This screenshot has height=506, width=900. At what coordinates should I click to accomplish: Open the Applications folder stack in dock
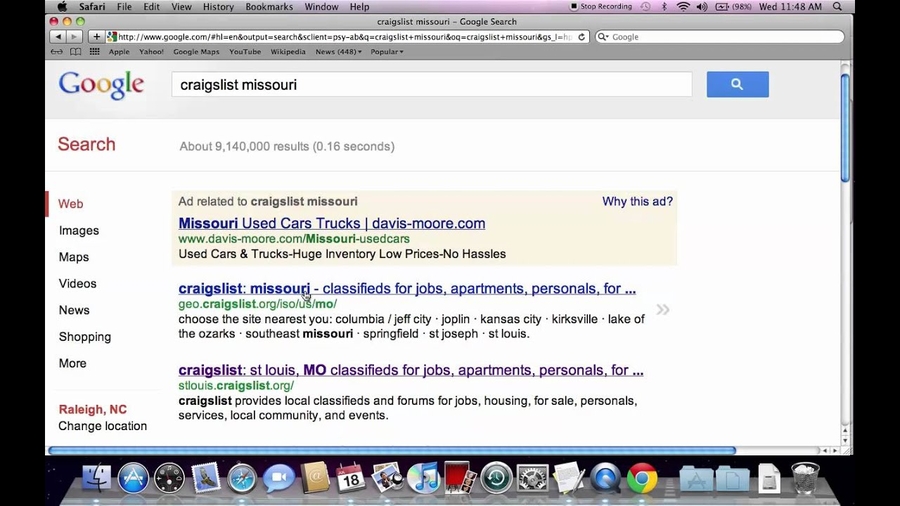(696, 478)
